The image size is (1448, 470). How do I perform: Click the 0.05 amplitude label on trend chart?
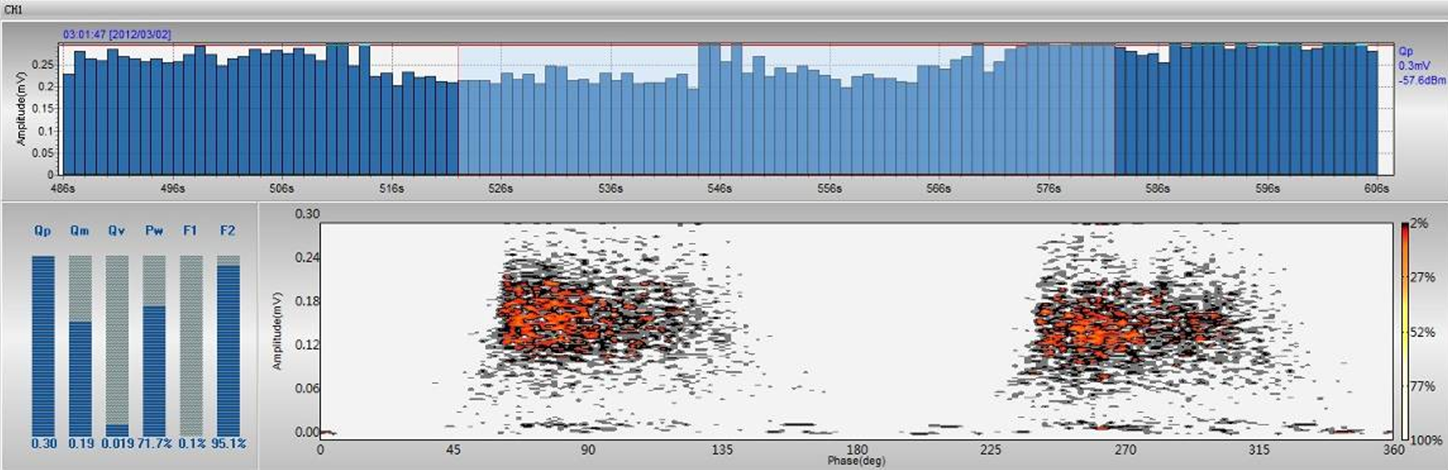pyautogui.click(x=44, y=153)
